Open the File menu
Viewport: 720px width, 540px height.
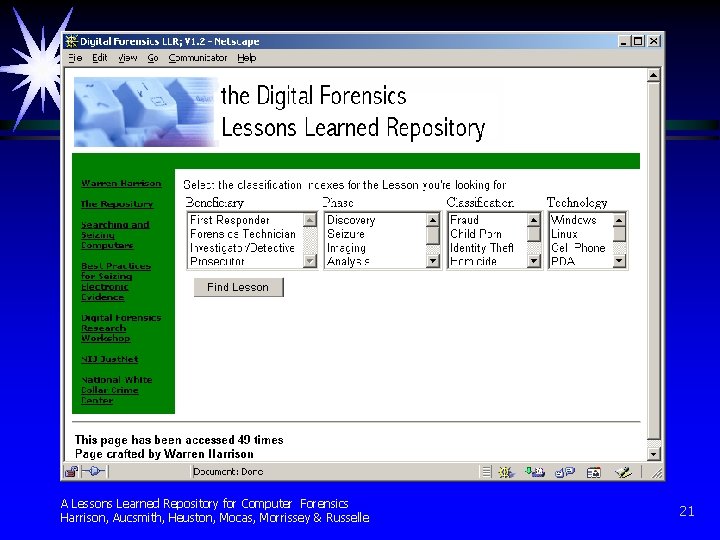[75, 58]
